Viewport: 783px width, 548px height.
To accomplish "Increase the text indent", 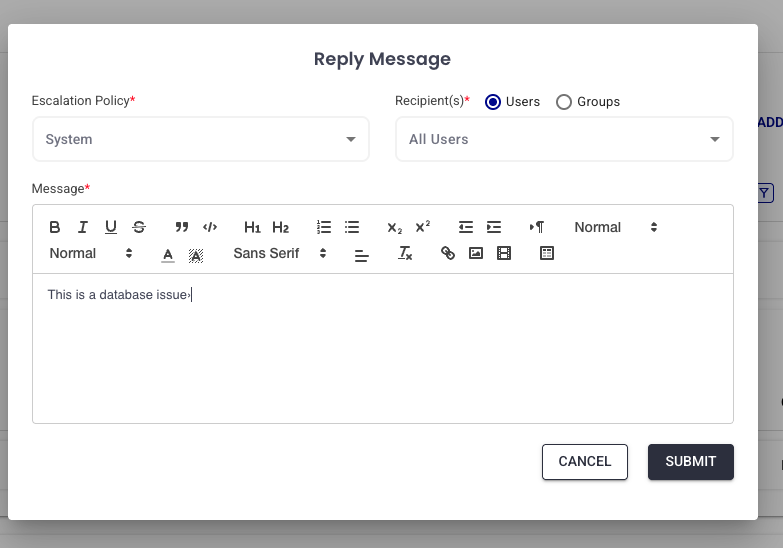I will (493, 227).
